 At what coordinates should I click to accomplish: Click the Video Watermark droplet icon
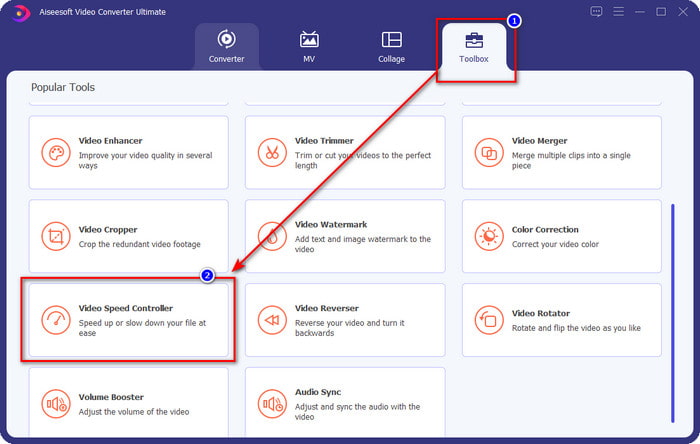coord(272,237)
